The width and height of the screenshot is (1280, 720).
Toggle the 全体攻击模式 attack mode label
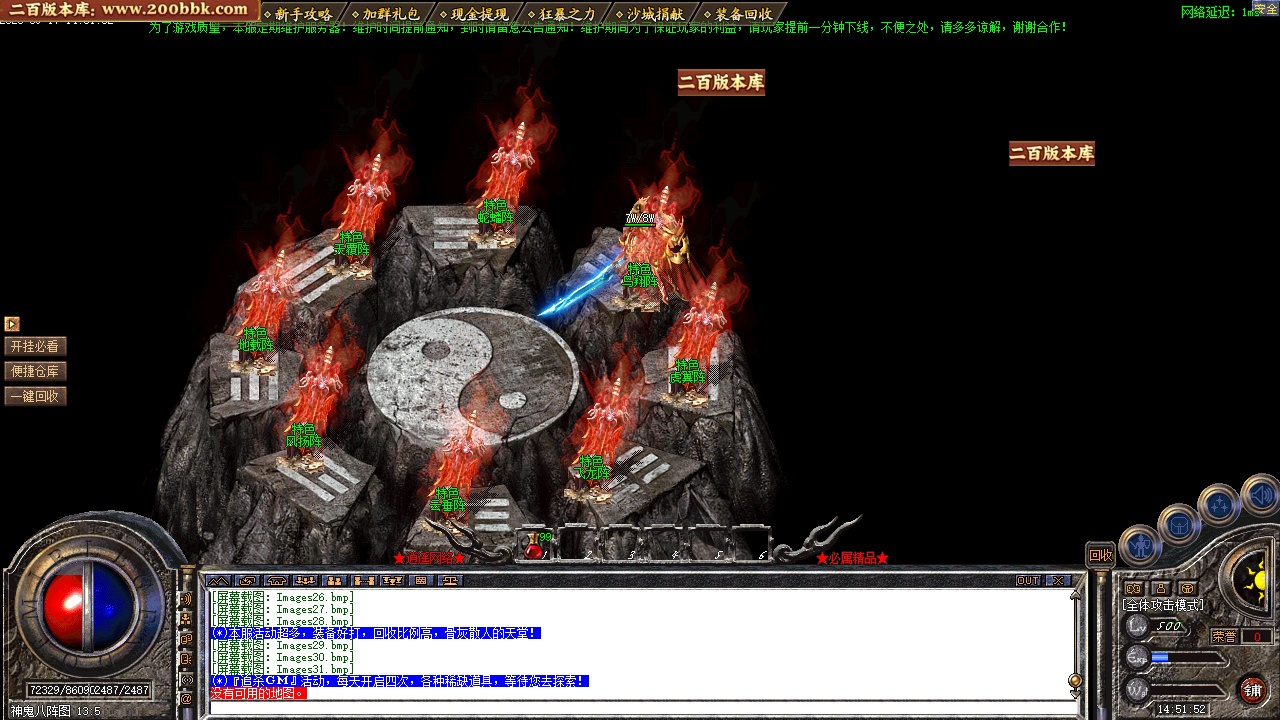click(x=1163, y=605)
